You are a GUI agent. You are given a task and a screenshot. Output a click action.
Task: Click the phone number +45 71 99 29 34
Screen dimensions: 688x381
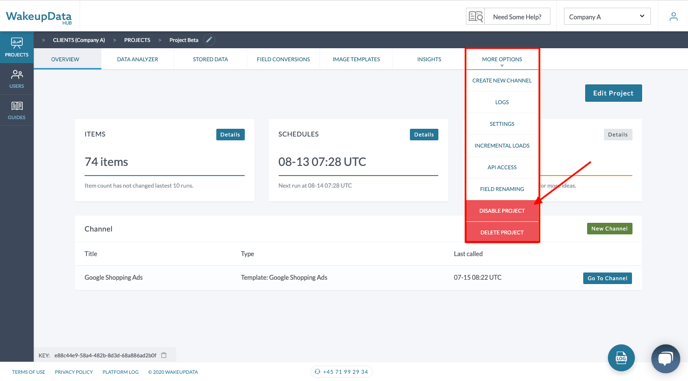345,372
